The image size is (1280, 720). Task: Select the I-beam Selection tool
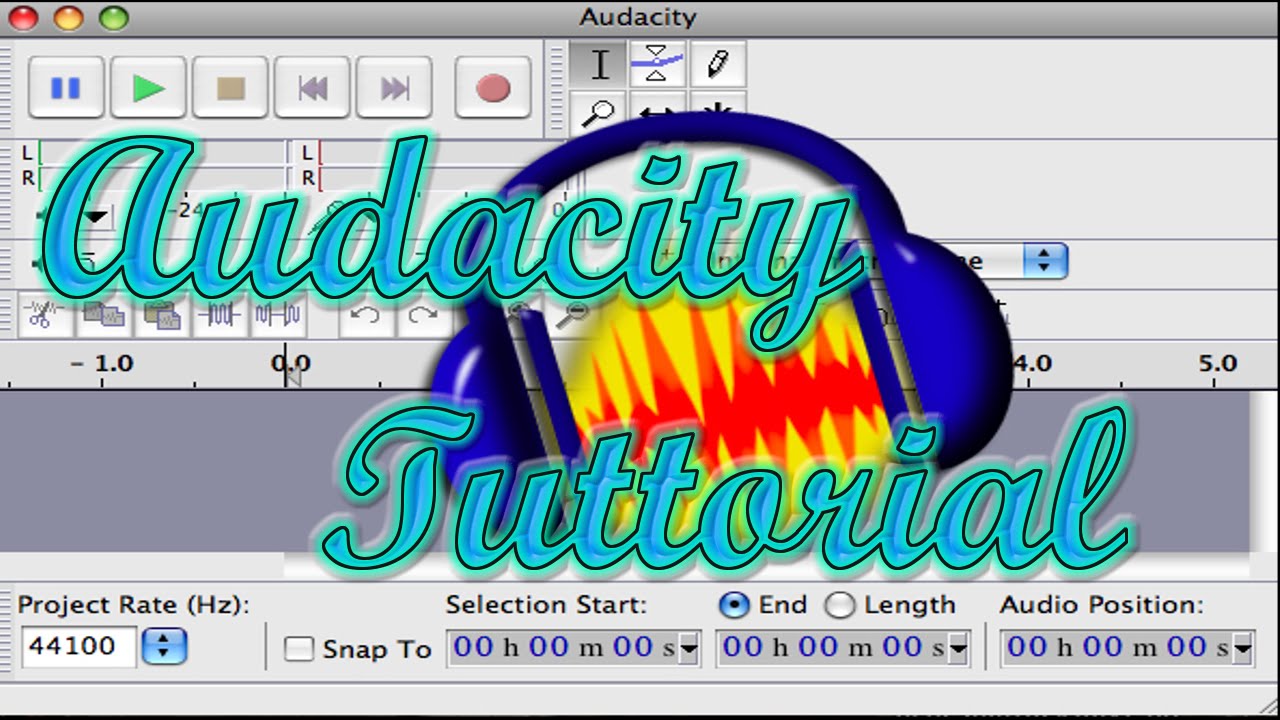[x=599, y=65]
